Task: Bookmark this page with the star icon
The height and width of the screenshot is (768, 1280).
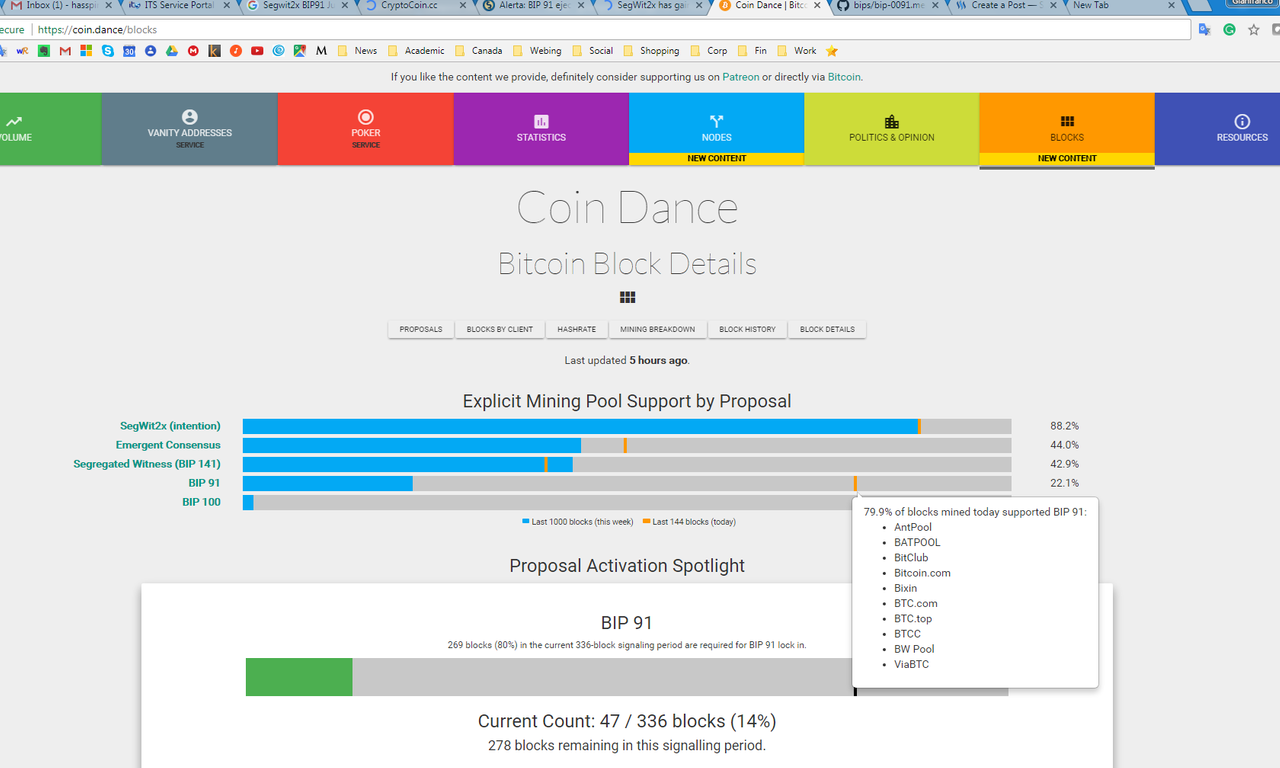Action: [1252, 30]
